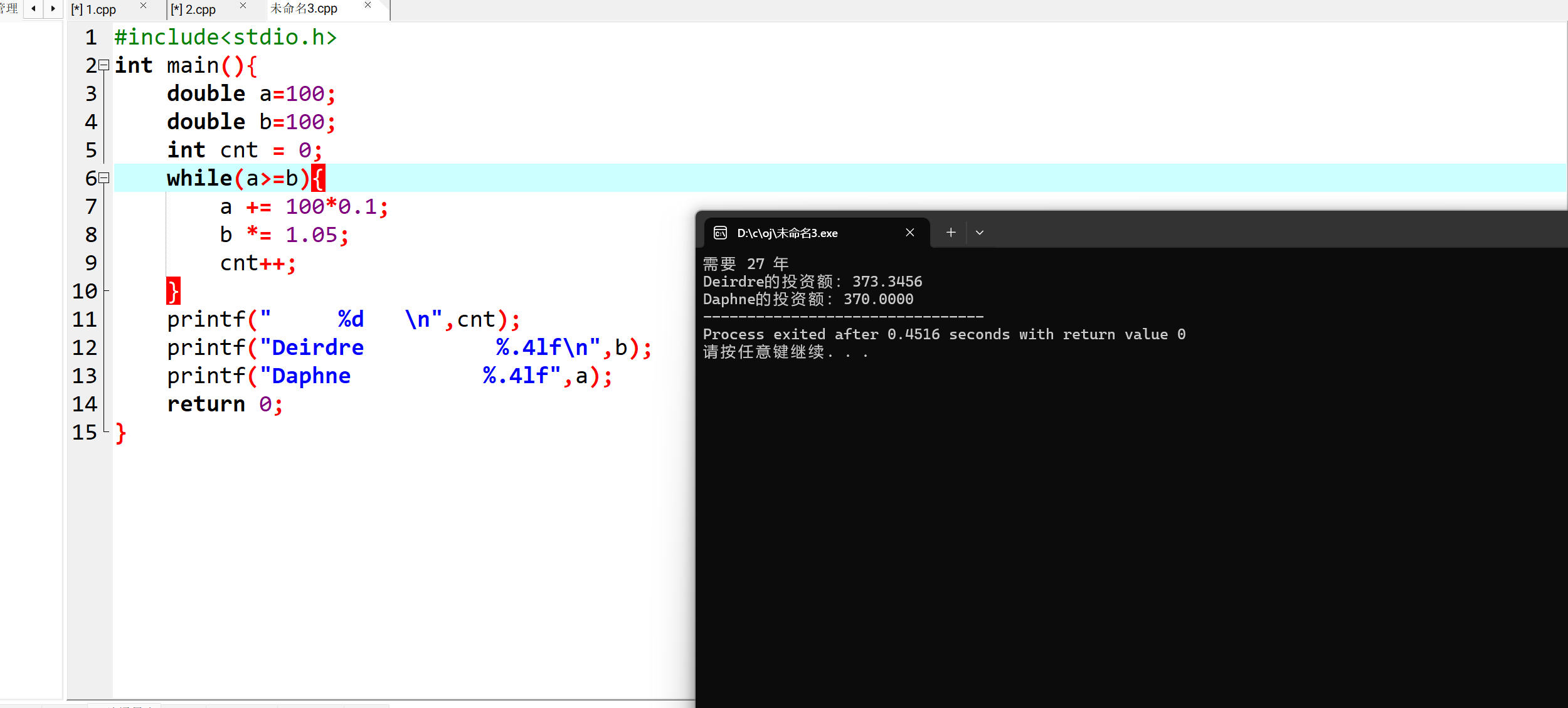Close the 1.cpp editor tab
1568x708 pixels.
[143, 6]
